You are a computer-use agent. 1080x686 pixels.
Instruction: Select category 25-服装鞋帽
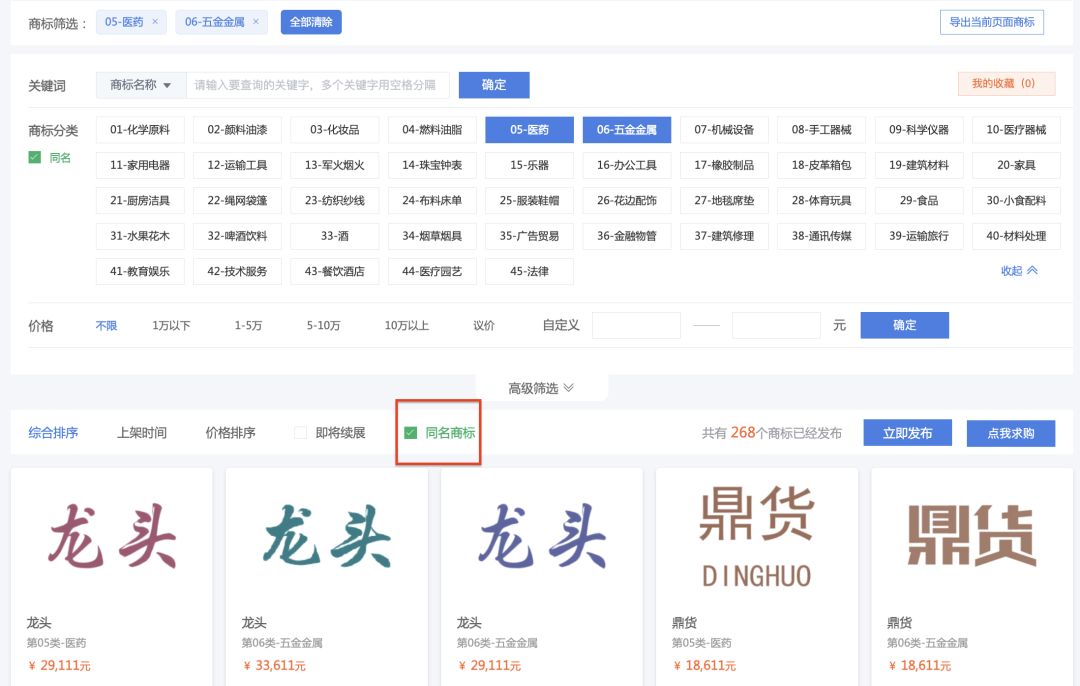[x=530, y=200]
